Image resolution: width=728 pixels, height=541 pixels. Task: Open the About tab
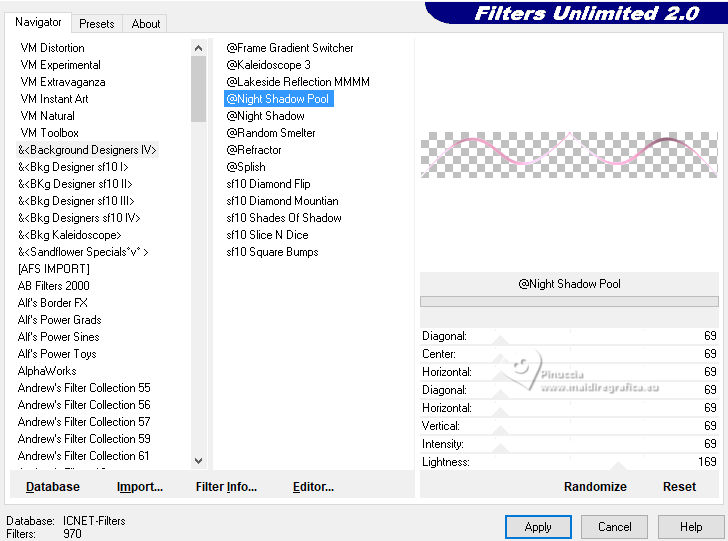coord(145,24)
